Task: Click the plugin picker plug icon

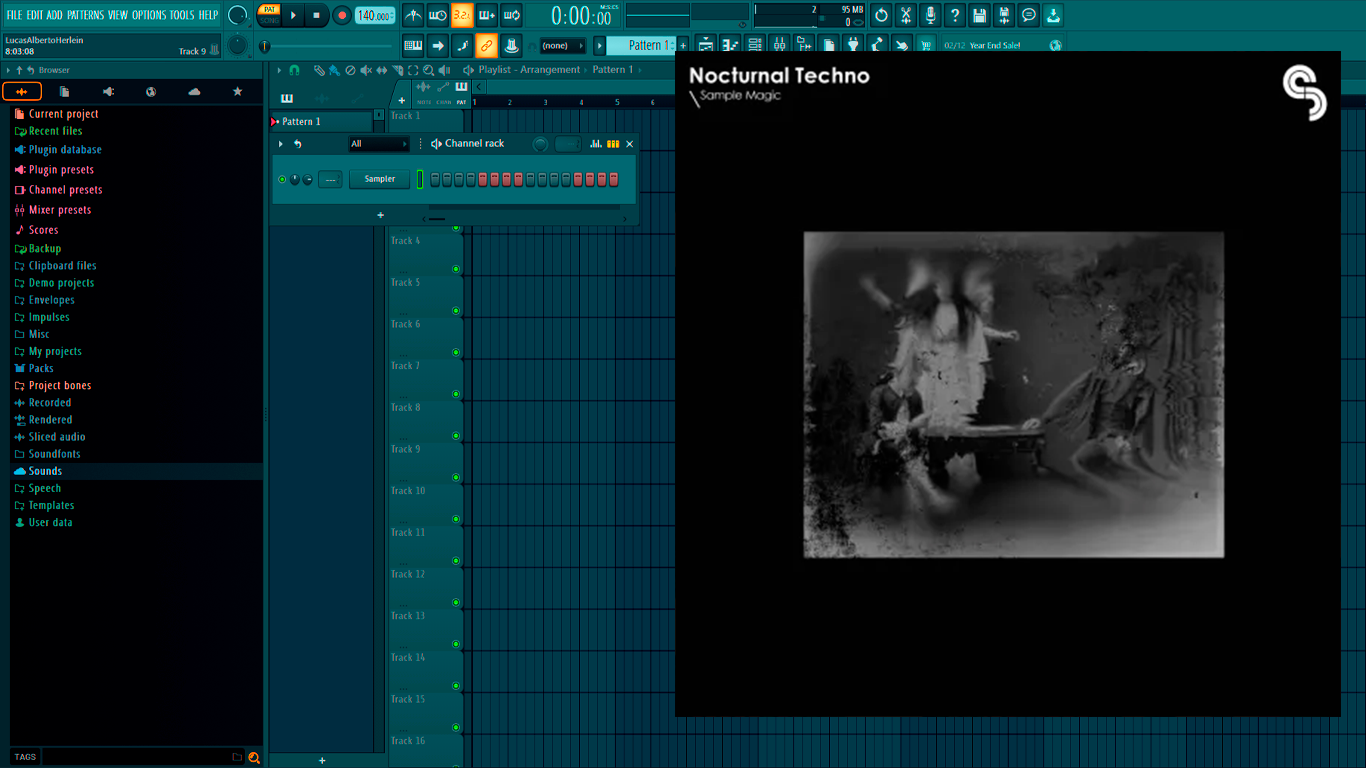Action: click(x=853, y=45)
